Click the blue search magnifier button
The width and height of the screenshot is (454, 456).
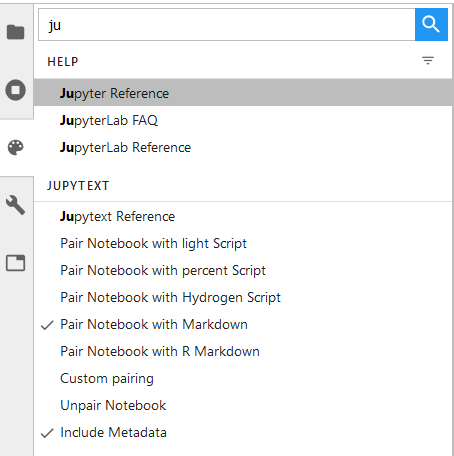tap(431, 25)
